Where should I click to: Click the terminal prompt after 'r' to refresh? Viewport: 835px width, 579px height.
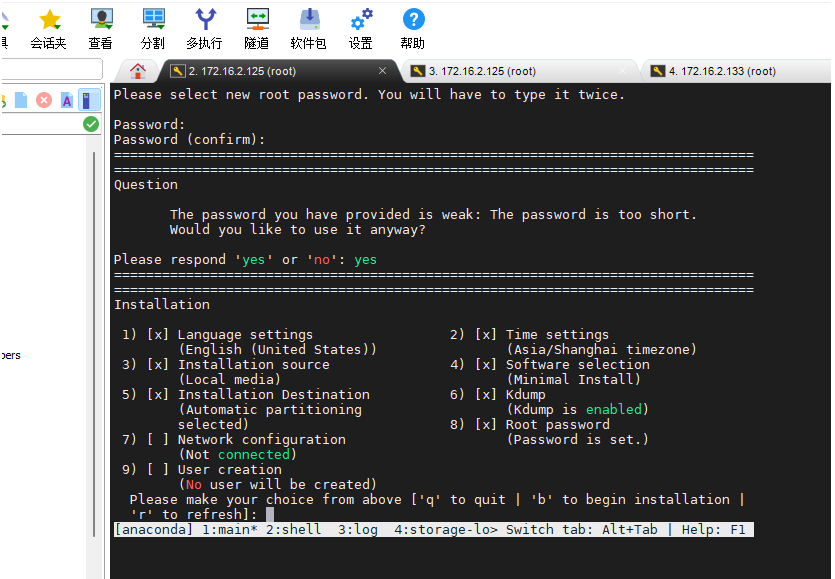pos(270,514)
